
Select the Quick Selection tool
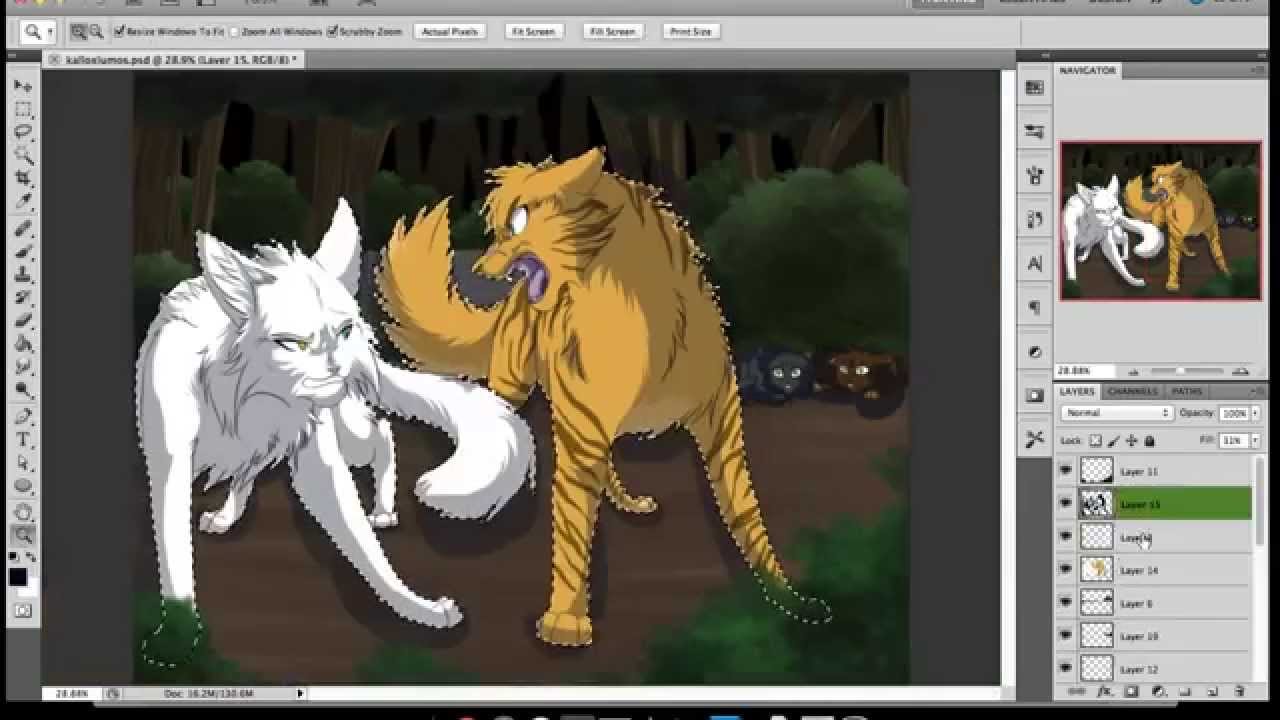click(x=23, y=154)
